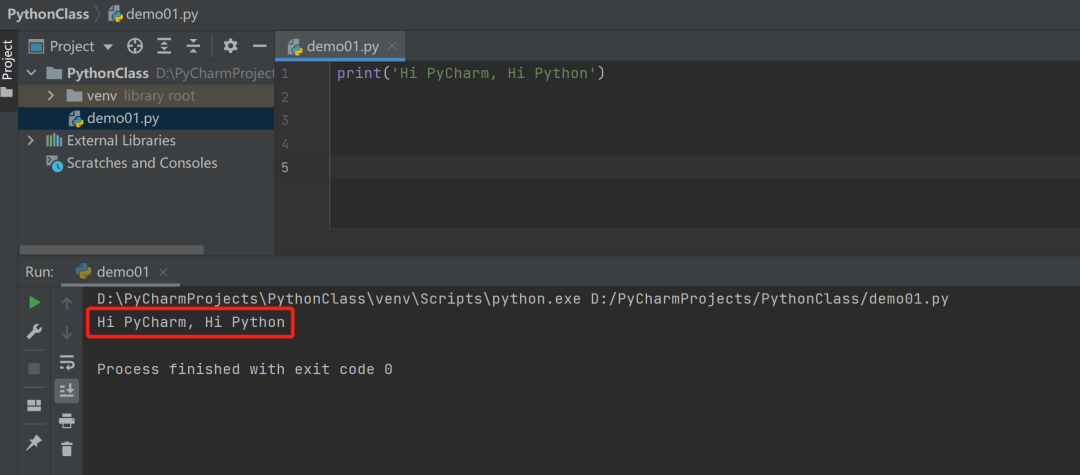
Task: Click the Restore Layout icon in Run panel
Action: click(34, 405)
